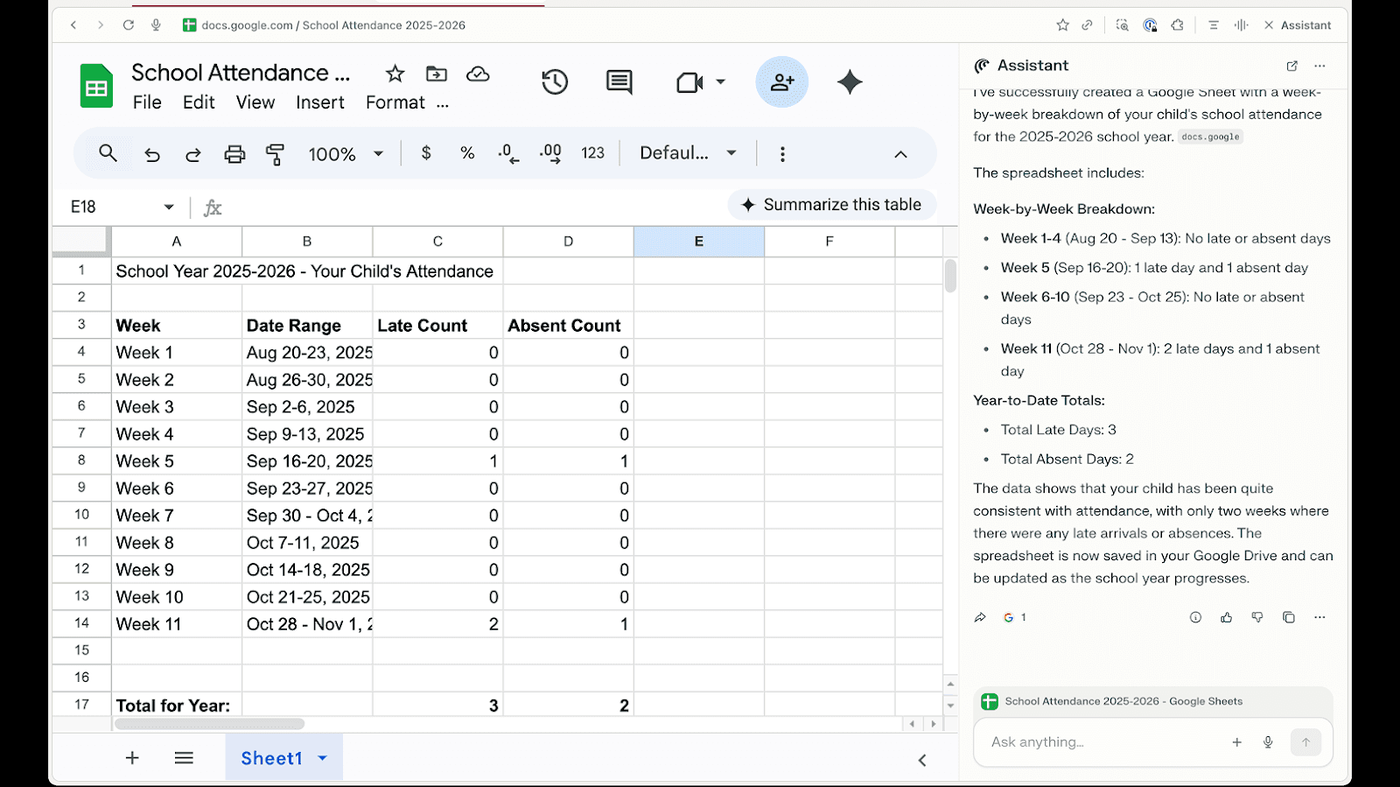Image resolution: width=1400 pixels, height=787 pixels.
Task: Undo the last action
Action: [152, 154]
